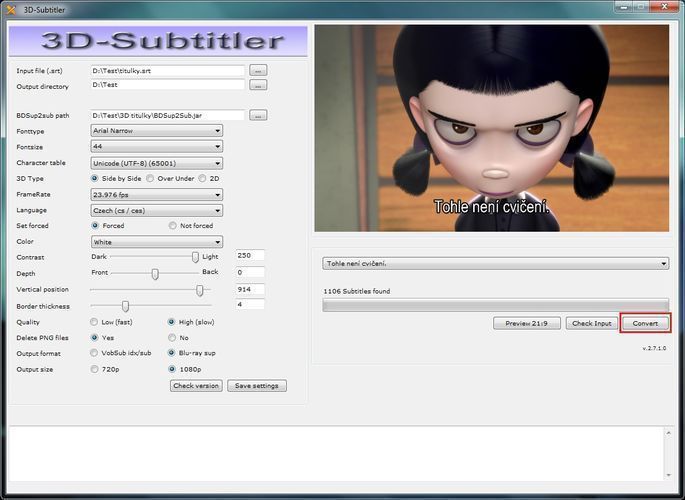Click the BDSup2sub path text field
Viewport: 685px width, 500px height.
tap(167, 115)
